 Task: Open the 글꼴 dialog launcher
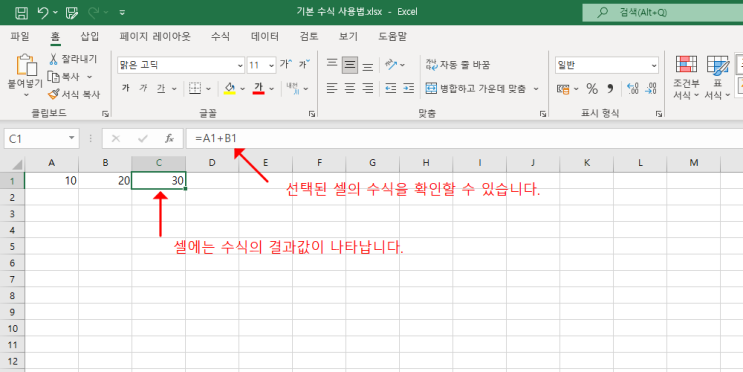coord(312,114)
